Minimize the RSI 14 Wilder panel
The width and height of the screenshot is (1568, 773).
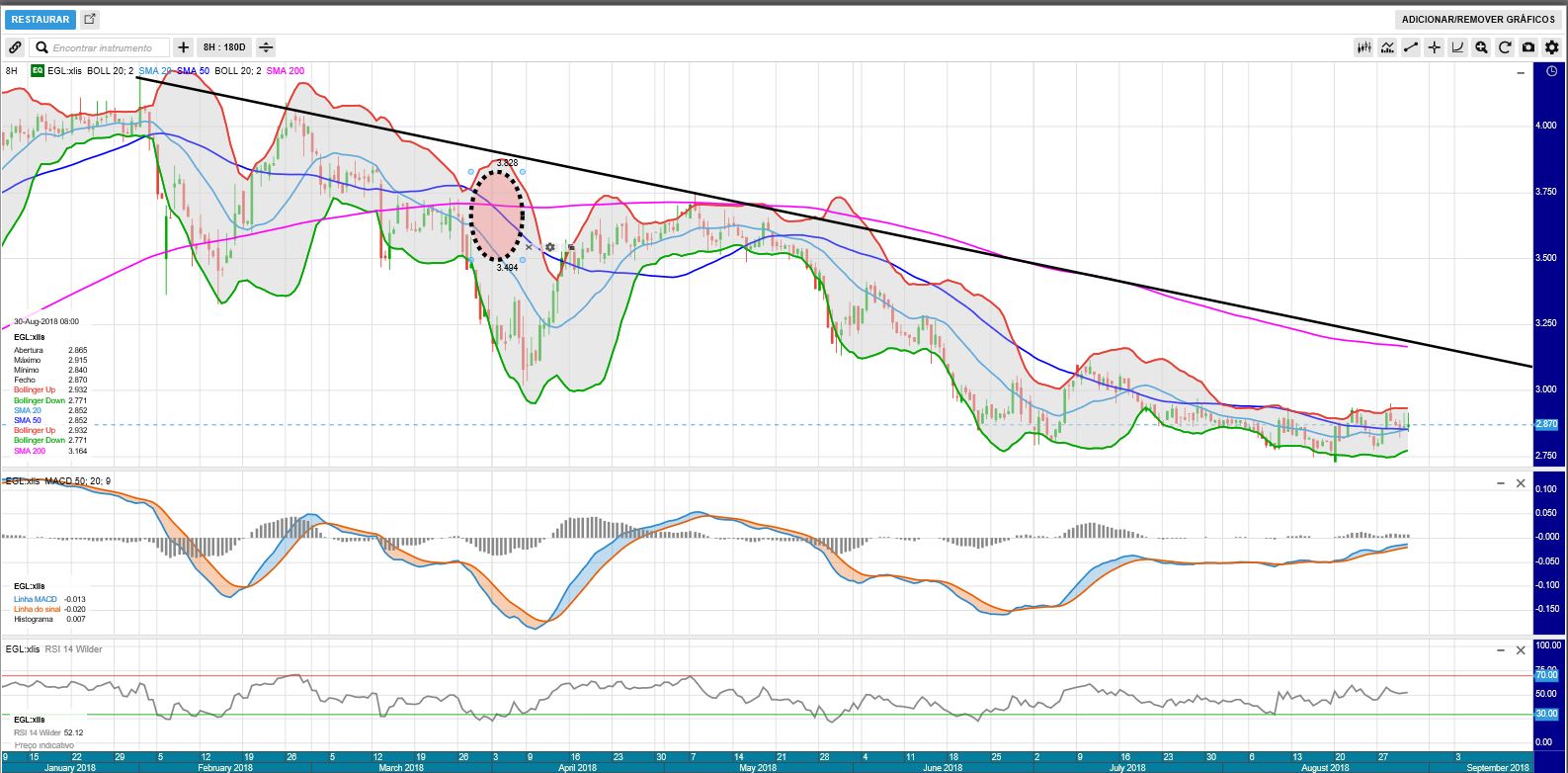pyautogui.click(x=1501, y=650)
